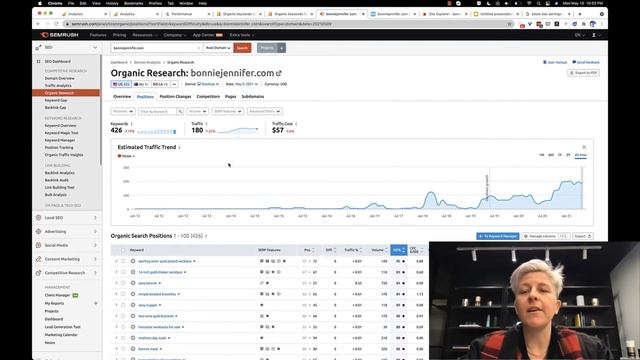Screen dimensions: 640x360
Task: Click the ellipsis more-databases button
Action: 174,84
